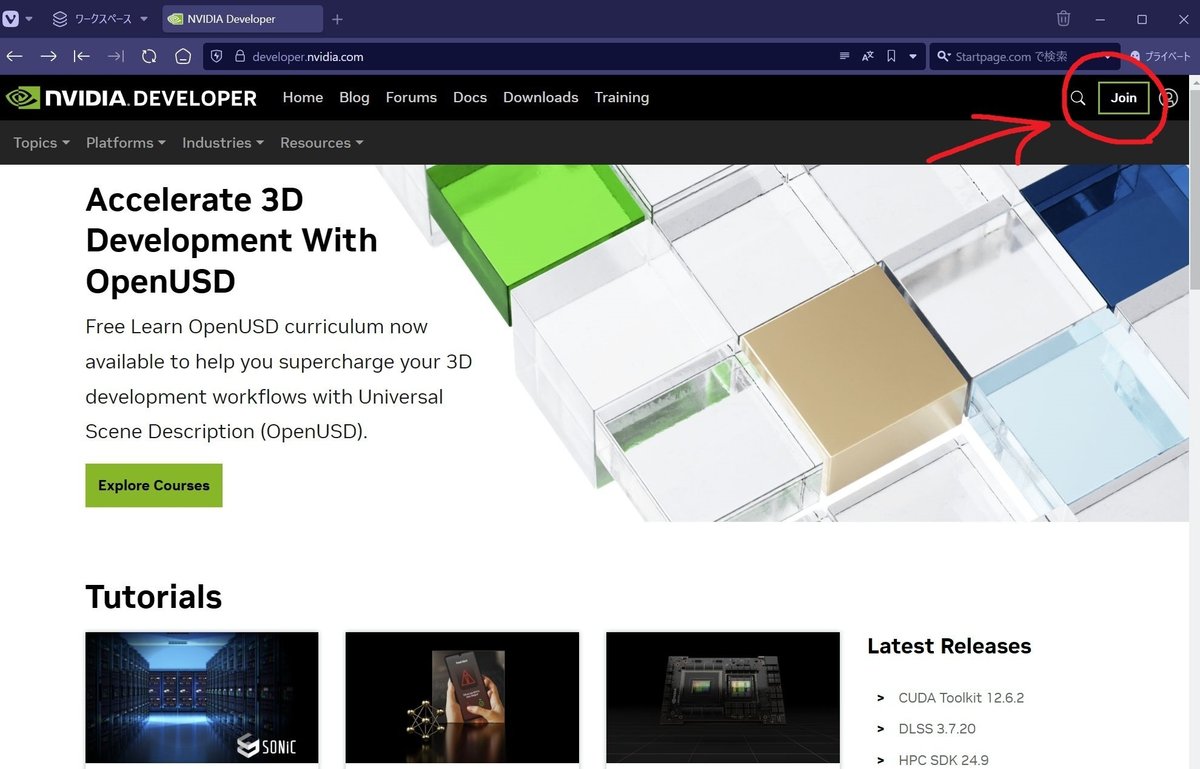Open the tracker blocker shield icon
The image size is (1200, 769).
[217, 57]
